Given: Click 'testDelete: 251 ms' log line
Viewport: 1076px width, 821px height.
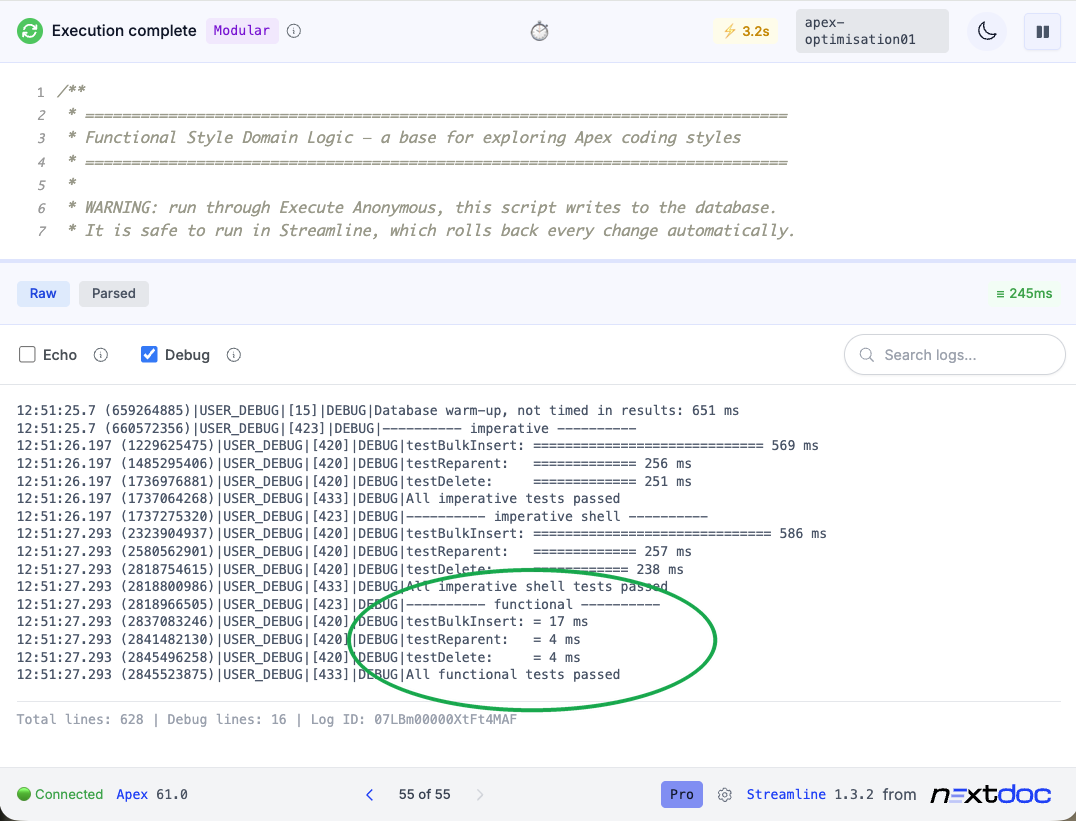Looking at the screenshot, I should (x=354, y=481).
